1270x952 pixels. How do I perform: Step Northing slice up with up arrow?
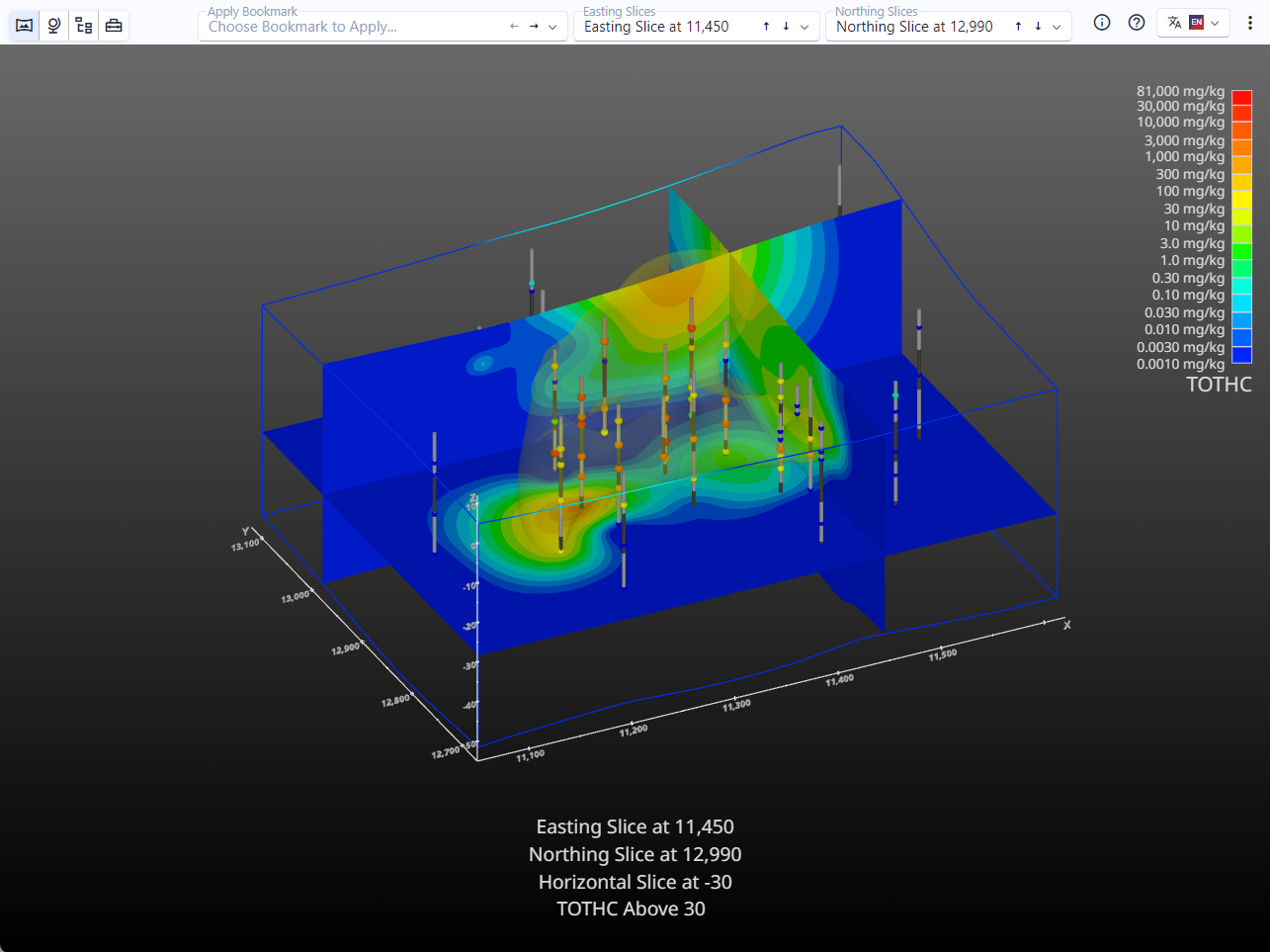tap(1018, 27)
